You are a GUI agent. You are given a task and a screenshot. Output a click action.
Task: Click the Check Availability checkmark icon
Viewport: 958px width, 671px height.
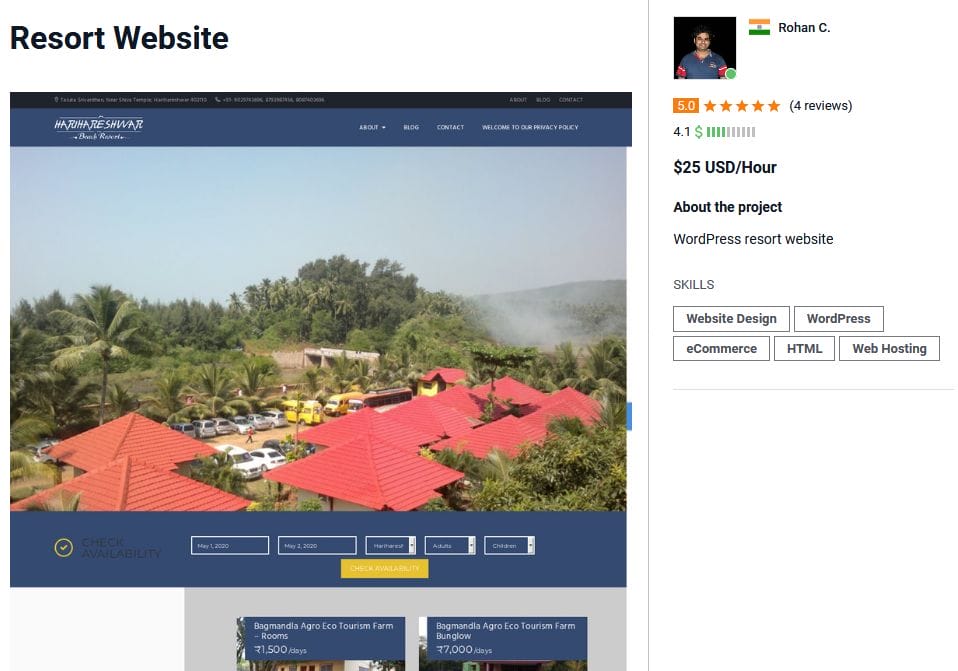click(64, 548)
